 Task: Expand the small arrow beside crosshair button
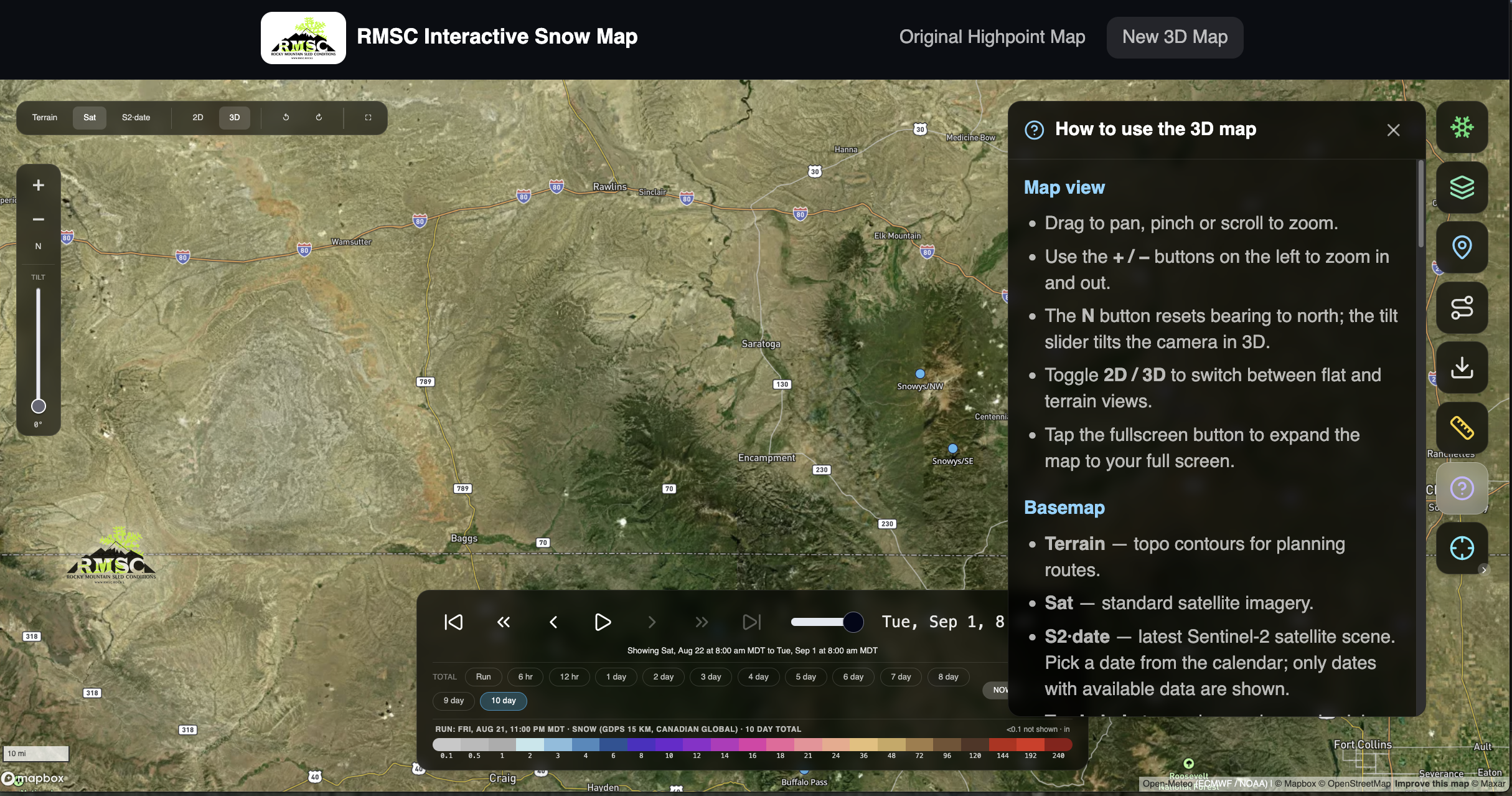[x=1484, y=569]
